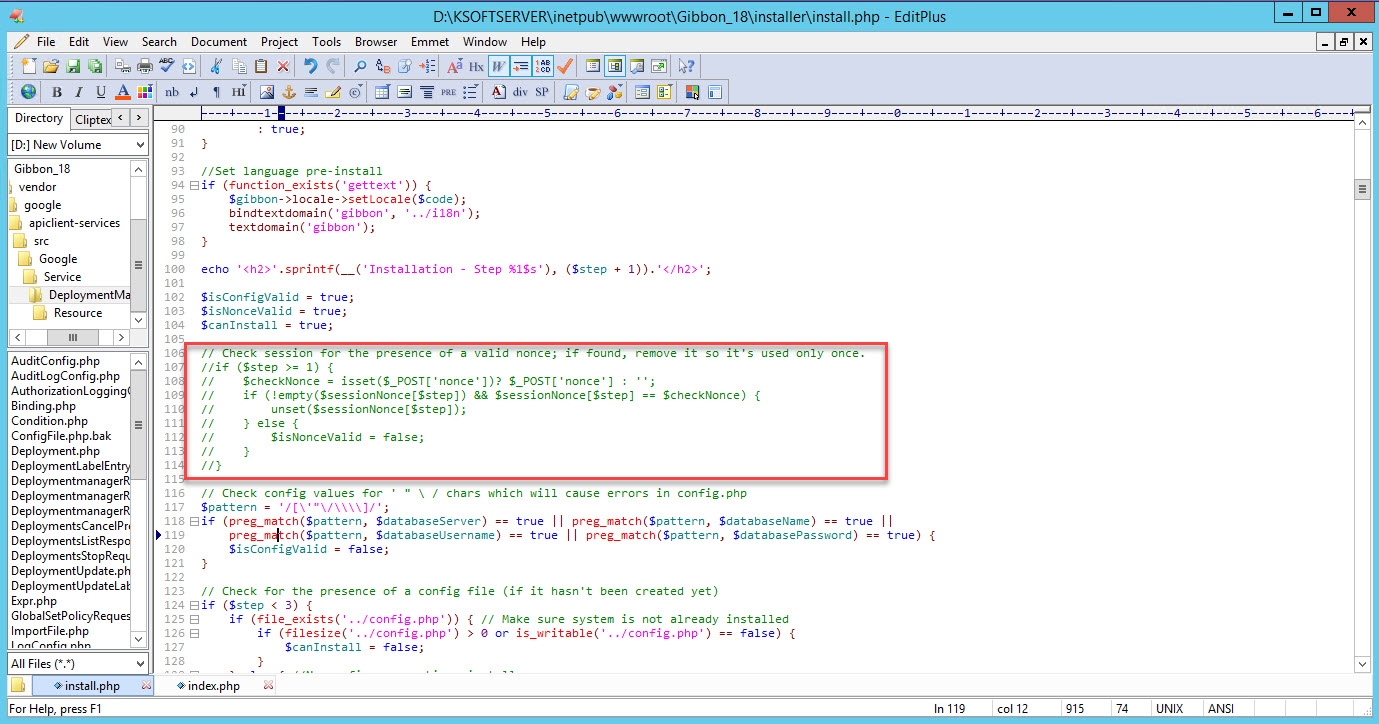Insert PRE tag icon
1379x724 pixels.
448,92
